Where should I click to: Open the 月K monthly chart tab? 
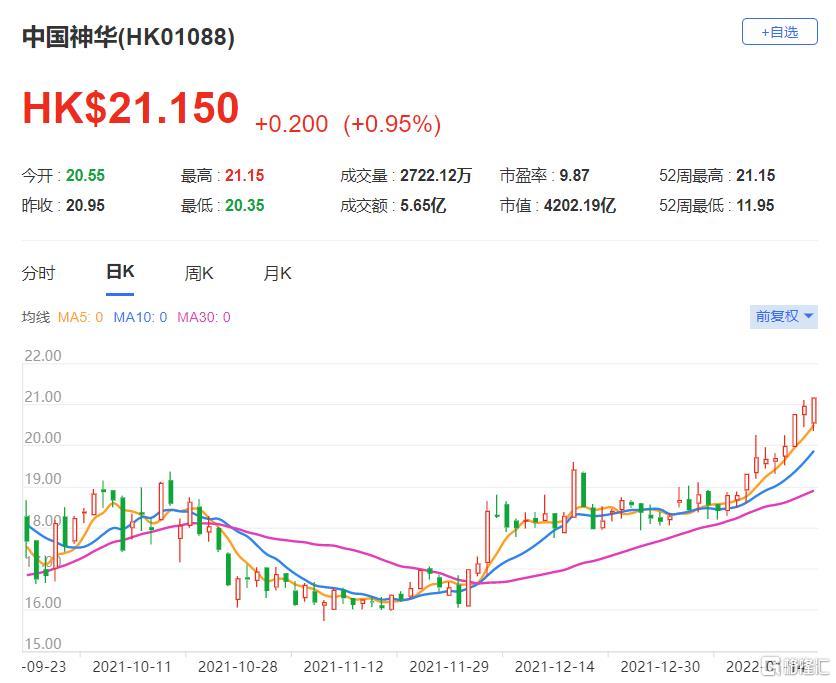coord(277,274)
